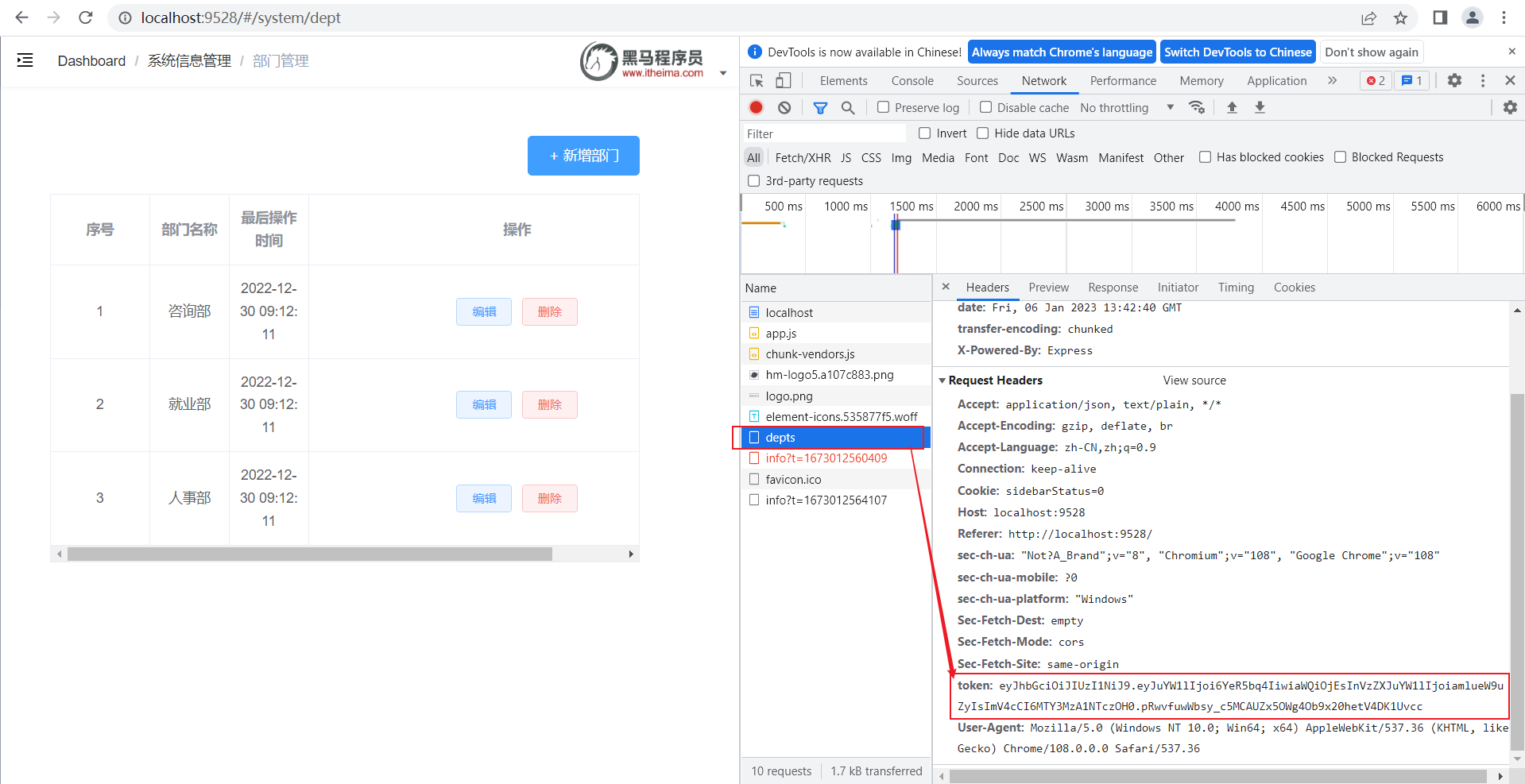This screenshot has height=784, width=1525.
Task: Enable the Hide data URLs checkbox
Action: [982, 133]
